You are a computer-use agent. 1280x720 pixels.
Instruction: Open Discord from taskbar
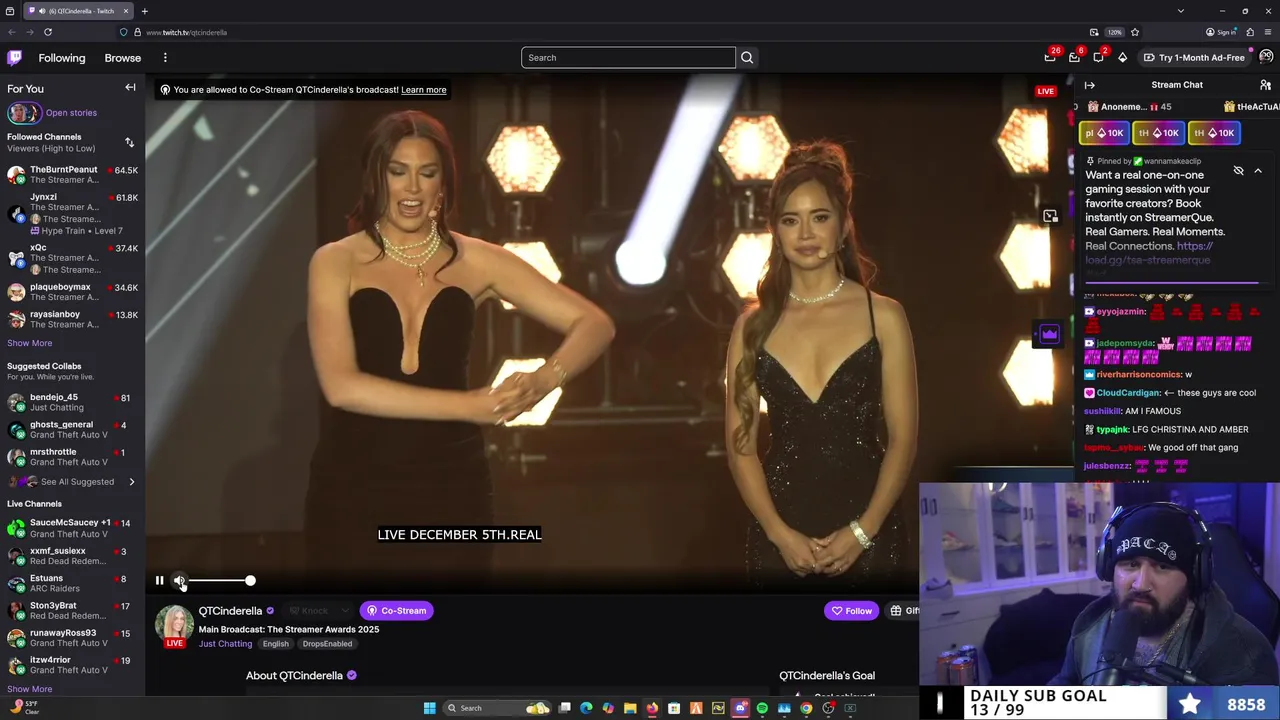[x=740, y=708]
